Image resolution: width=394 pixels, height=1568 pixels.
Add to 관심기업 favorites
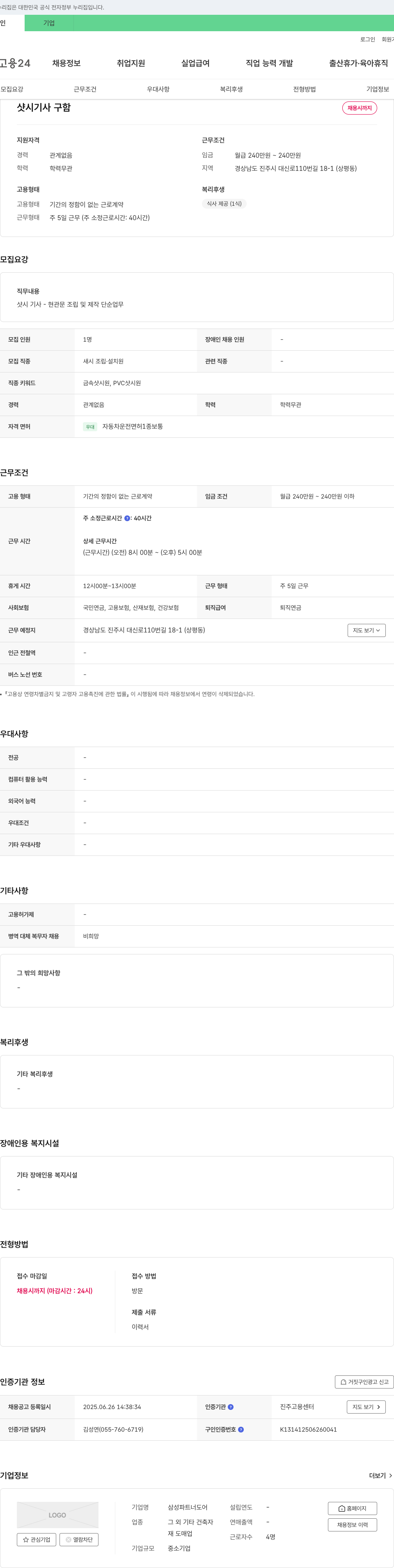(x=37, y=1539)
